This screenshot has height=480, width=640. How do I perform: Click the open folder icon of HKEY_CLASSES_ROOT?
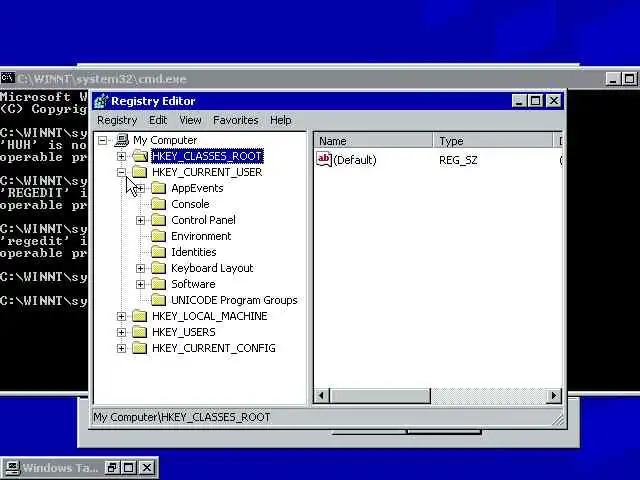point(140,156)
